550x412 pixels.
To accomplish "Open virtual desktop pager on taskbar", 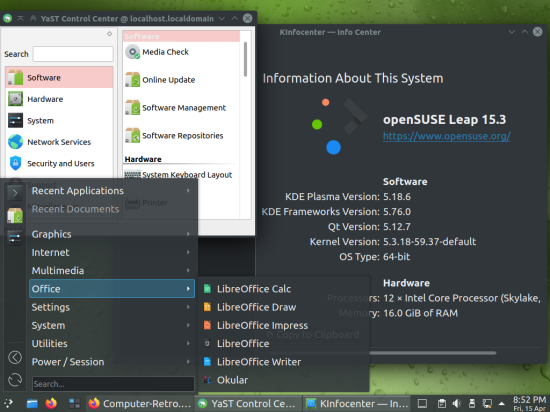I will (74, 404).
